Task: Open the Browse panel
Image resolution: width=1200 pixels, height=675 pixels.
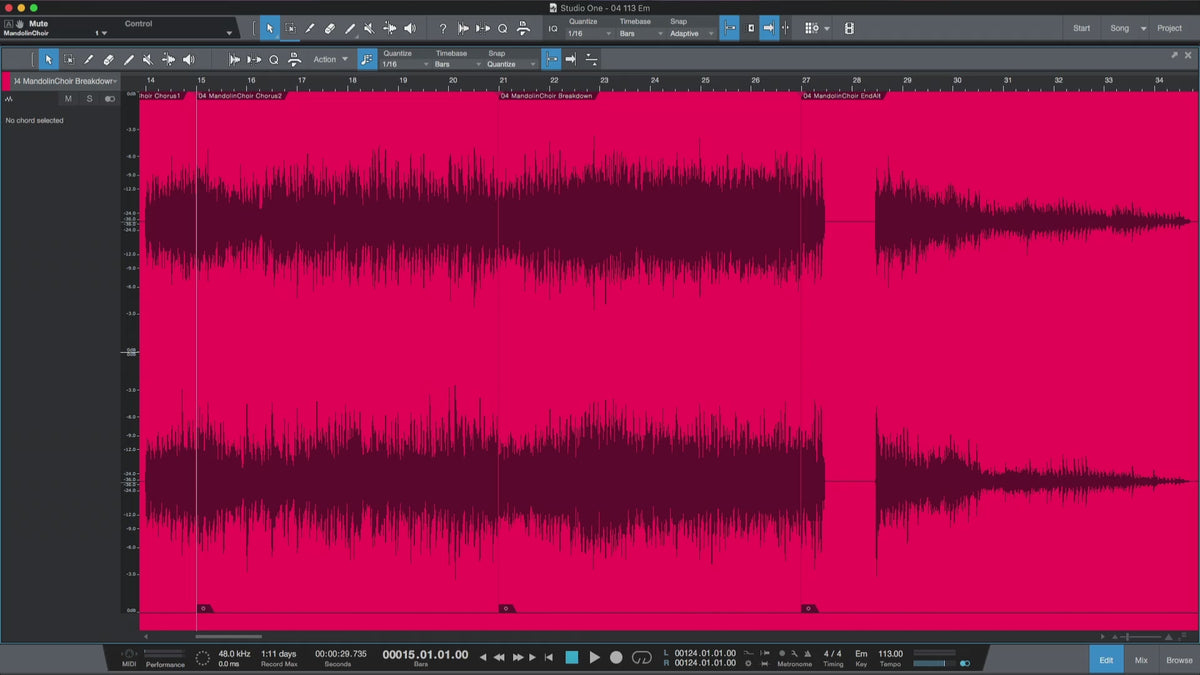Action: [1179, 660]
